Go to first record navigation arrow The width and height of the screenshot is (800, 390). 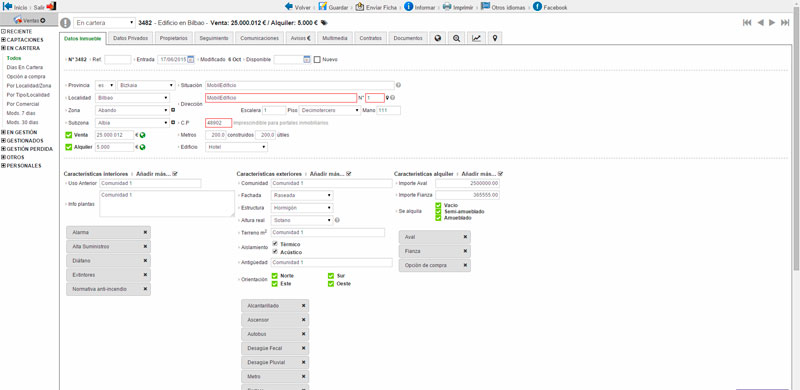click(747, 22)
